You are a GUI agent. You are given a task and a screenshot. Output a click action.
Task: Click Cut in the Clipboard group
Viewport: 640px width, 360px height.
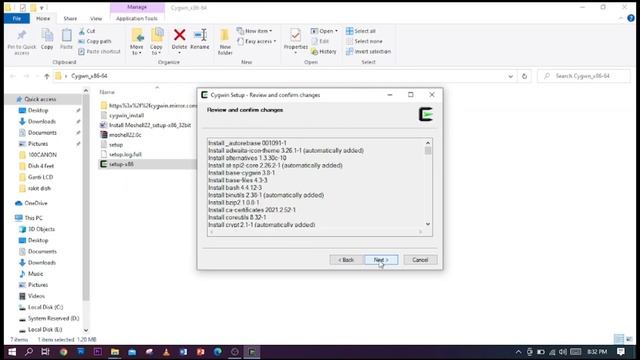point(87,31)
